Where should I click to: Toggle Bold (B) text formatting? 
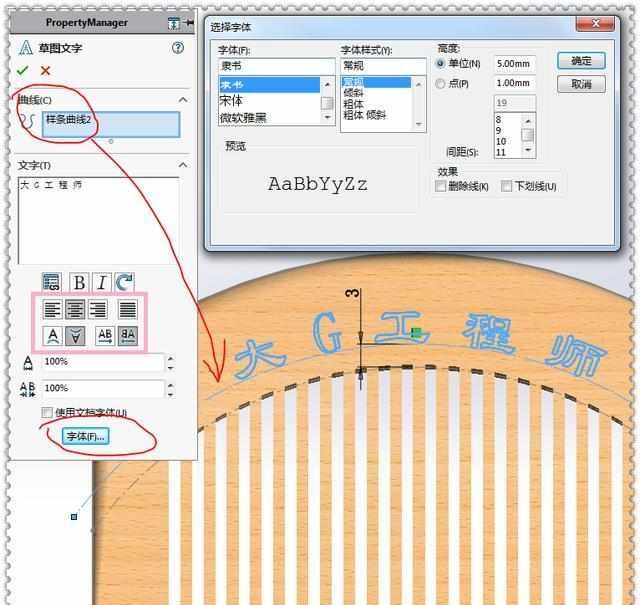point(80,282)
